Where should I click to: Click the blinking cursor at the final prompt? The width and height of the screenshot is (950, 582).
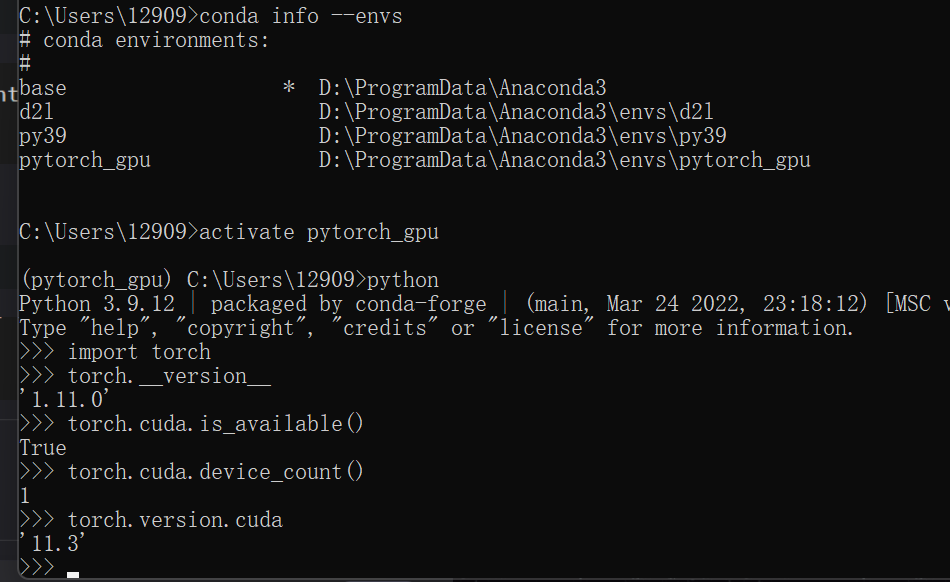72,573
